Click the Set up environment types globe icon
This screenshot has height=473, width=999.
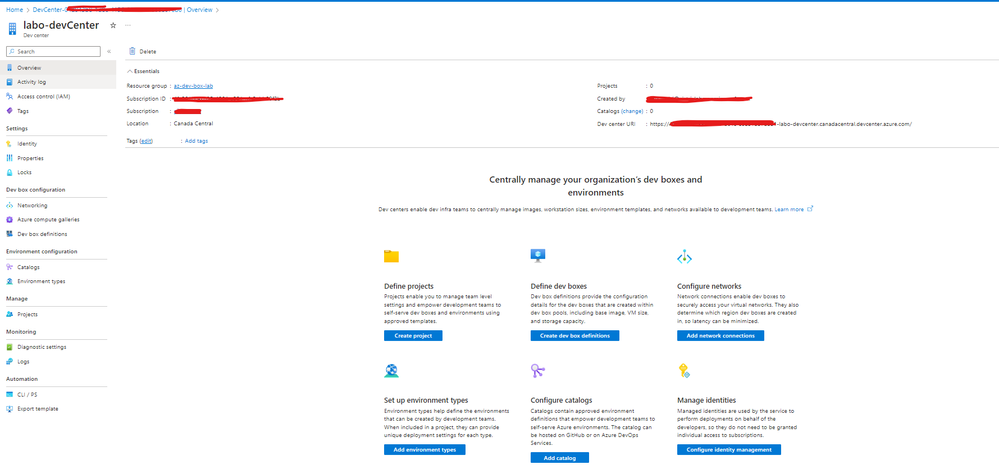coord(391,370)
